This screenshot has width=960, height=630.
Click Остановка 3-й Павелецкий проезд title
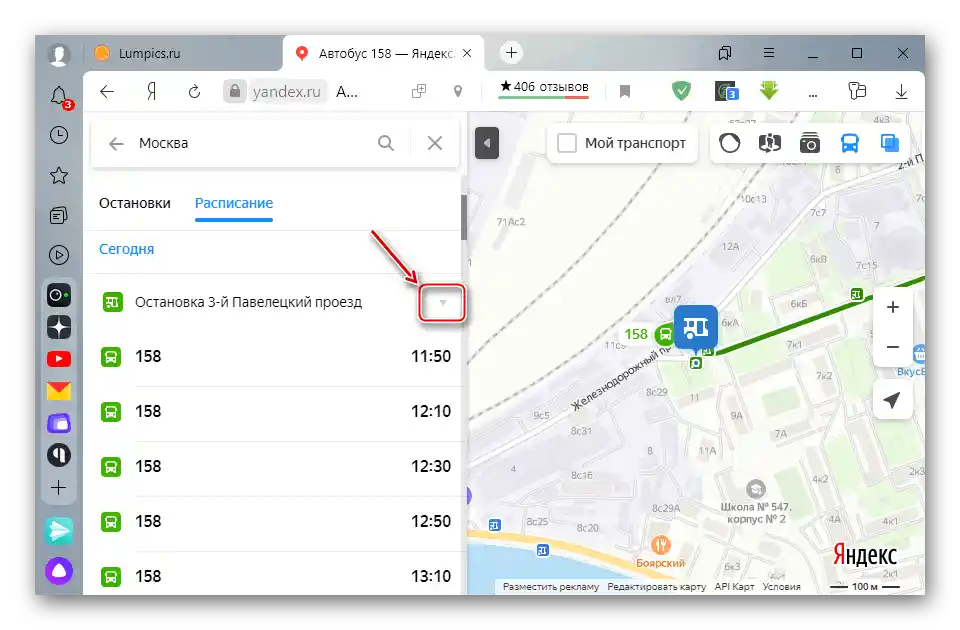click(x=249, y=302)
